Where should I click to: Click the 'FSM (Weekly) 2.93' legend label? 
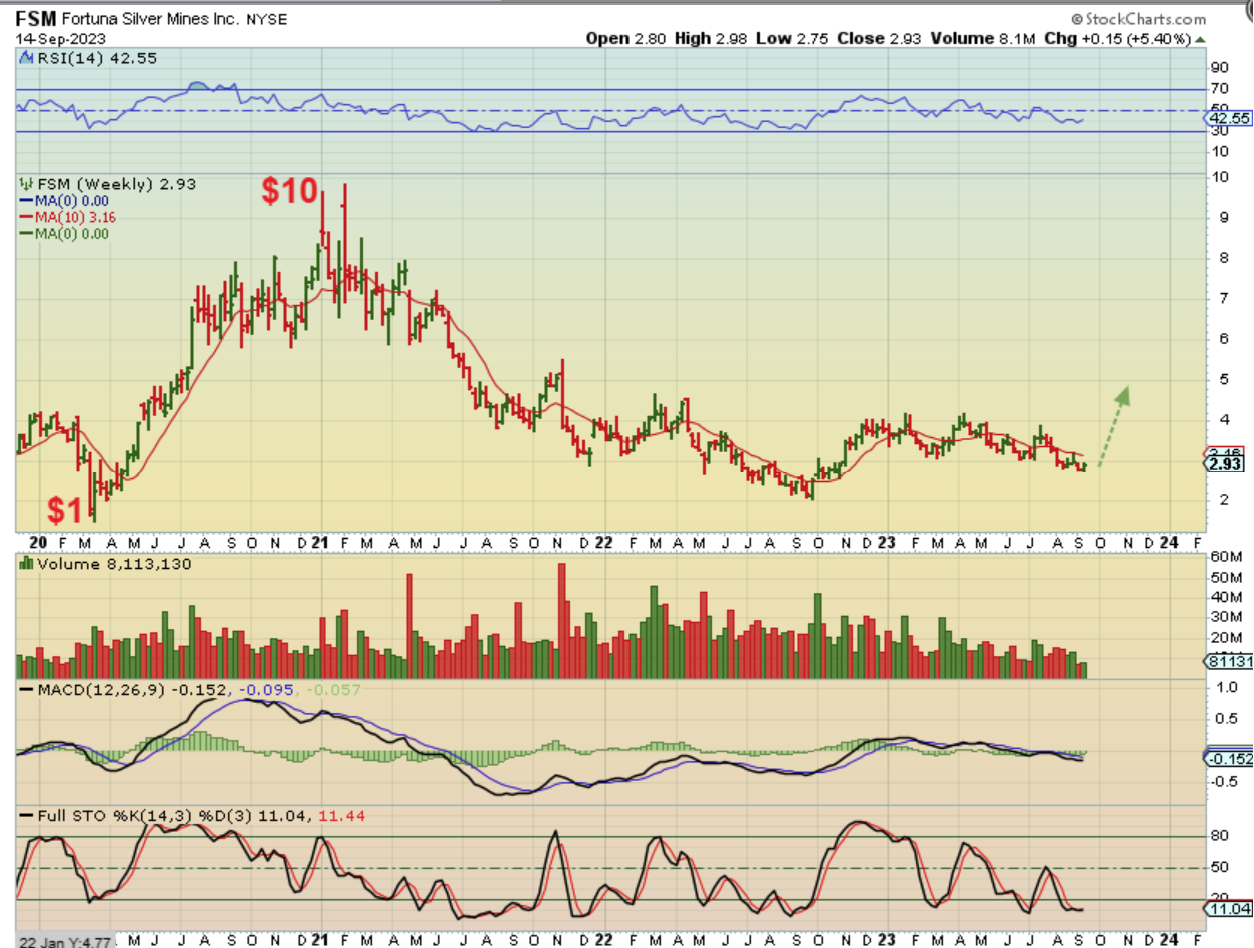[x=116, y=184]
